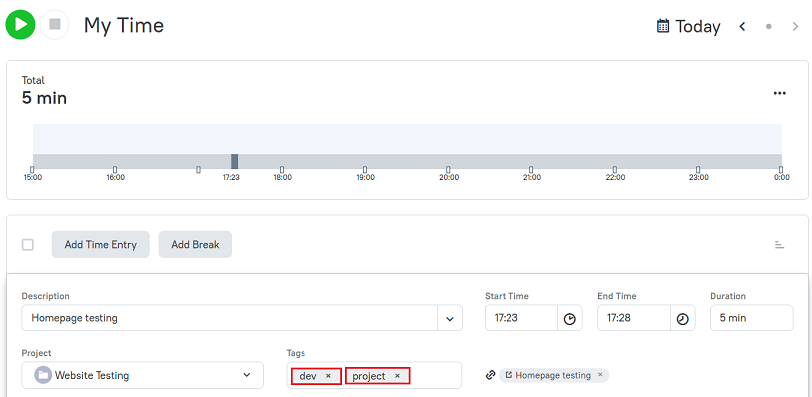This screenshot has height=397, width=812.
Task: Jump to current day dot indicator
Action: (768, 26)
